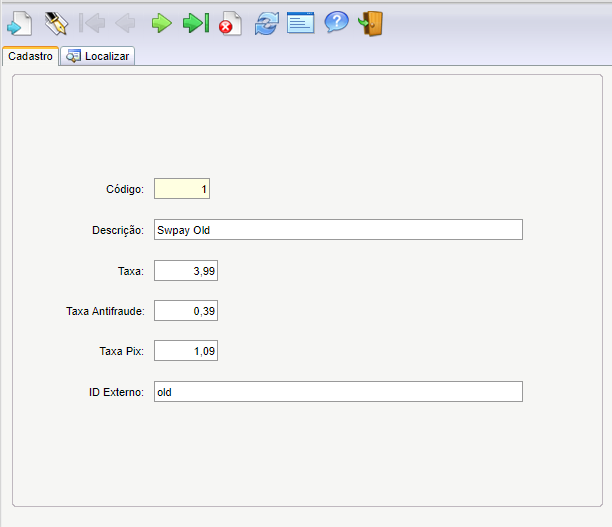Click the Edit record pen icon

(x=56, y=23)
